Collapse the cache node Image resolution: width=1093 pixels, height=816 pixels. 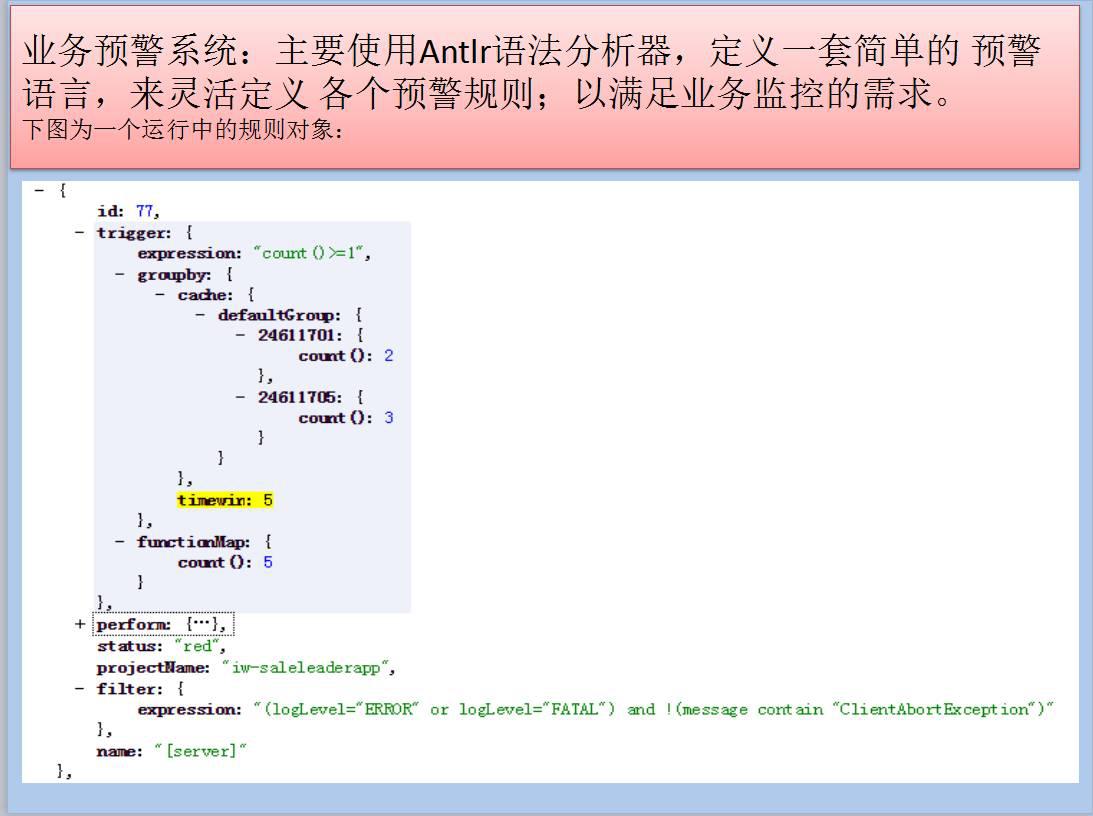point(160,295)
